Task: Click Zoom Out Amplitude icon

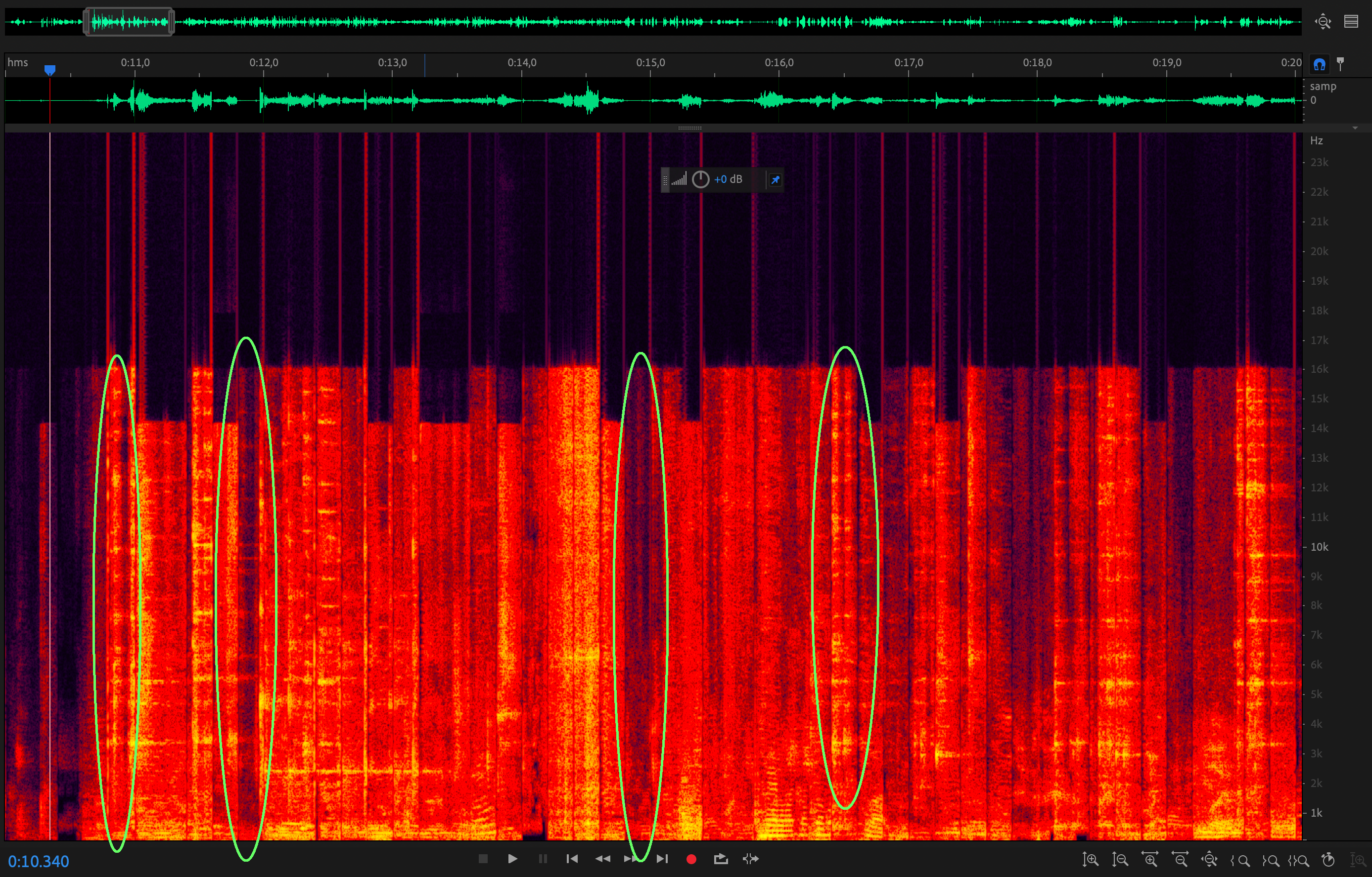Action: 1120,859
